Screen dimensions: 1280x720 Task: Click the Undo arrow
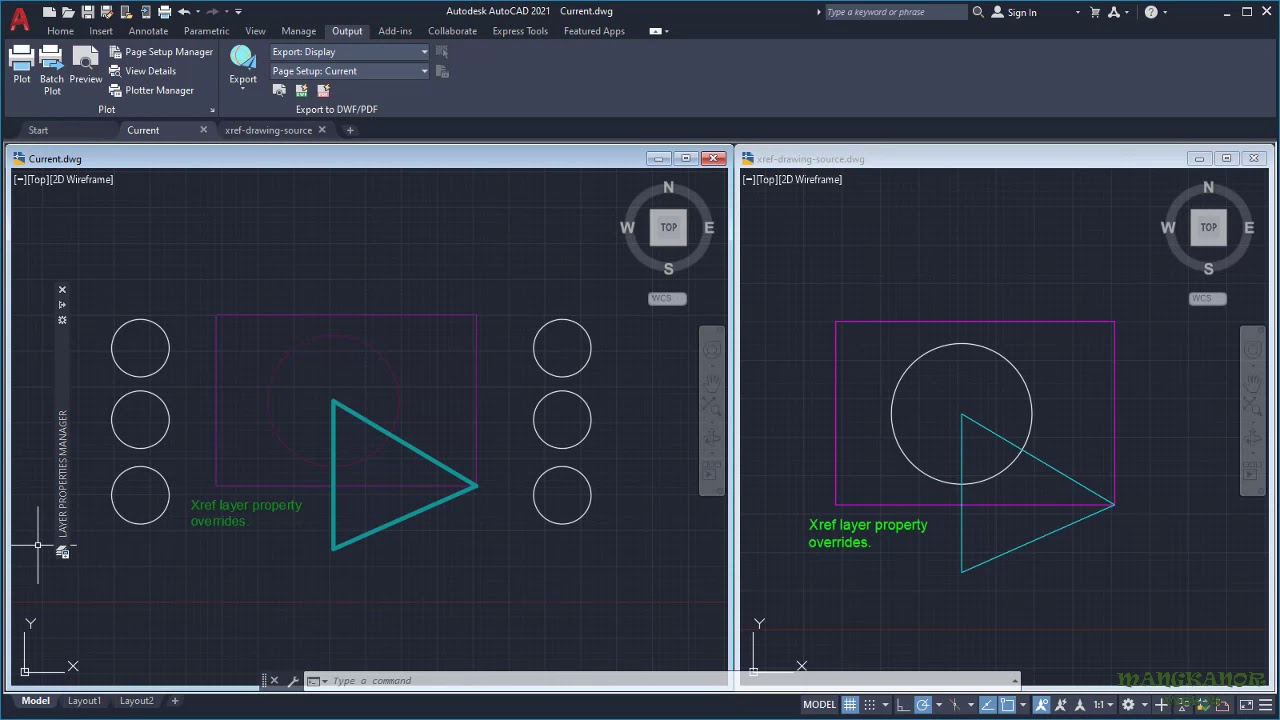tap(184, 12)
